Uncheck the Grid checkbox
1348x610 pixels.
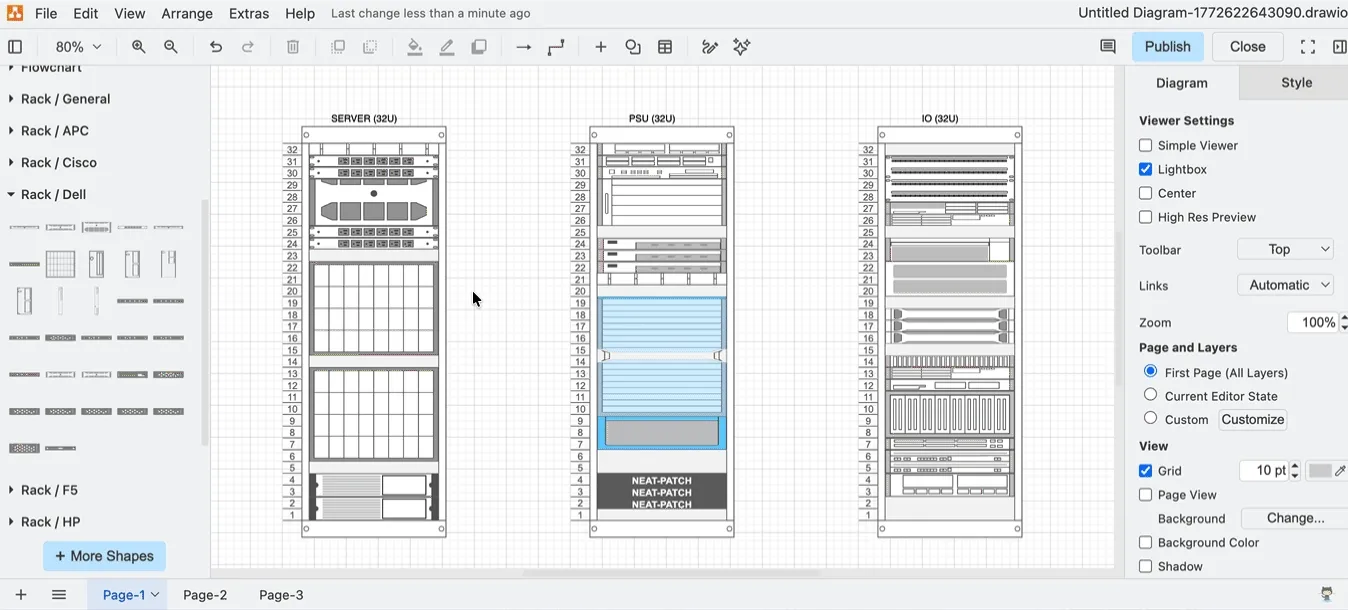click(x=1146, y=471)
